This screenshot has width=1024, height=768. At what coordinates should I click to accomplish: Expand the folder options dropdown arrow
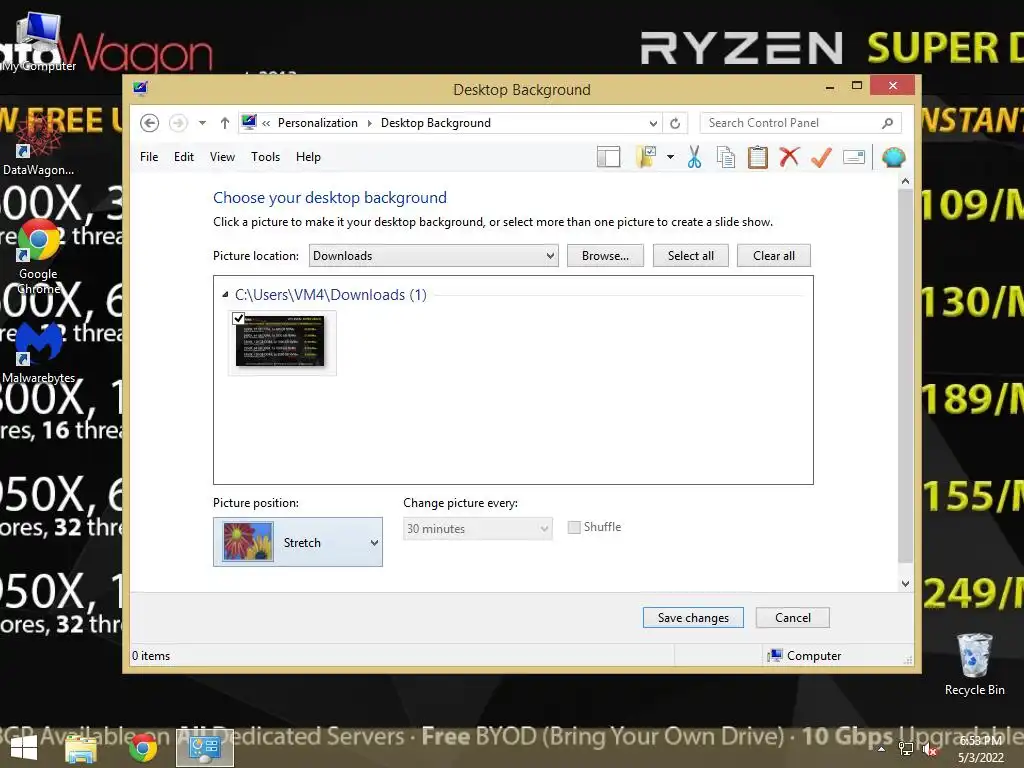coord(670,157)
